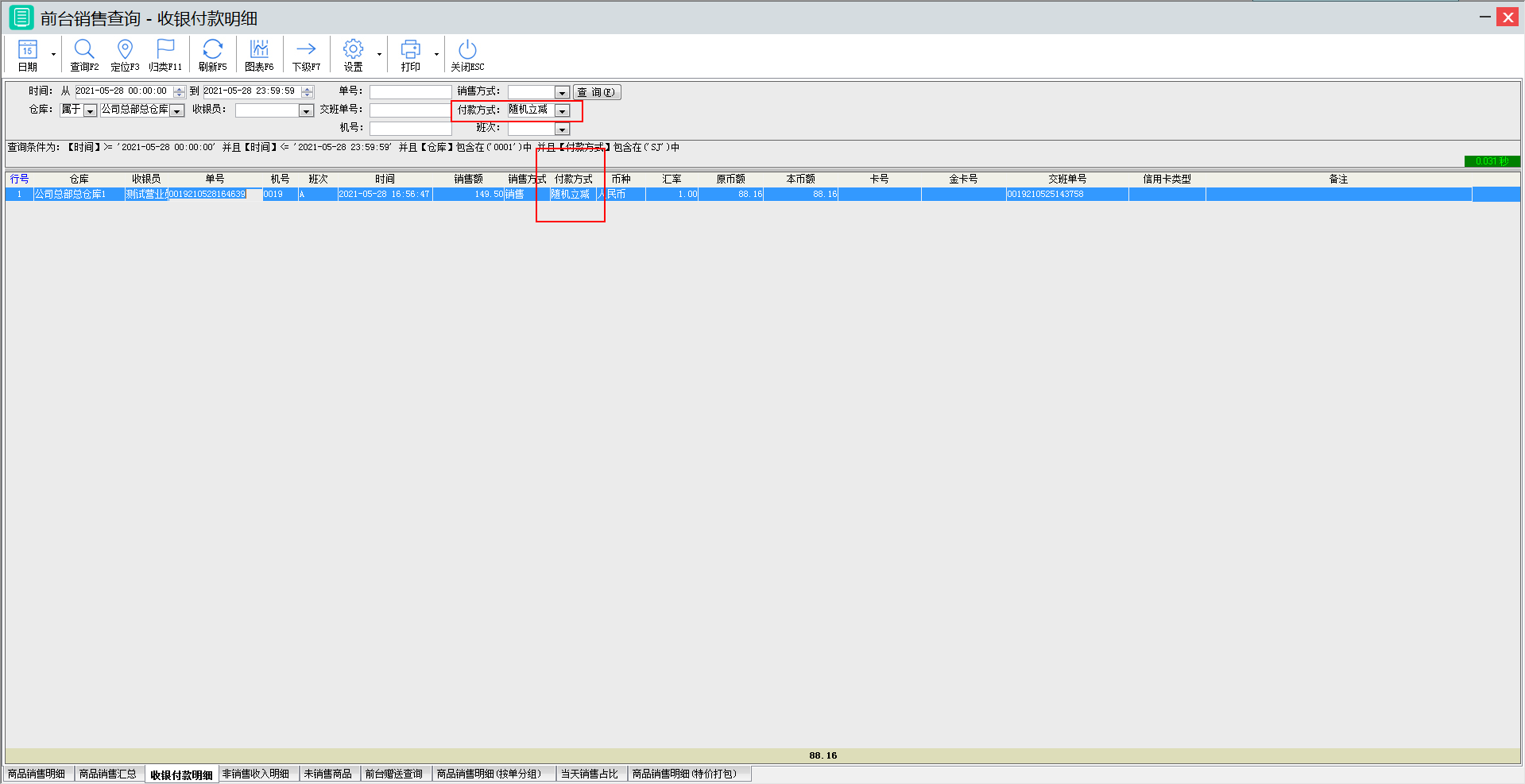
Task: Sort by the 销售额 column header
Action: [x=468, y=180]
